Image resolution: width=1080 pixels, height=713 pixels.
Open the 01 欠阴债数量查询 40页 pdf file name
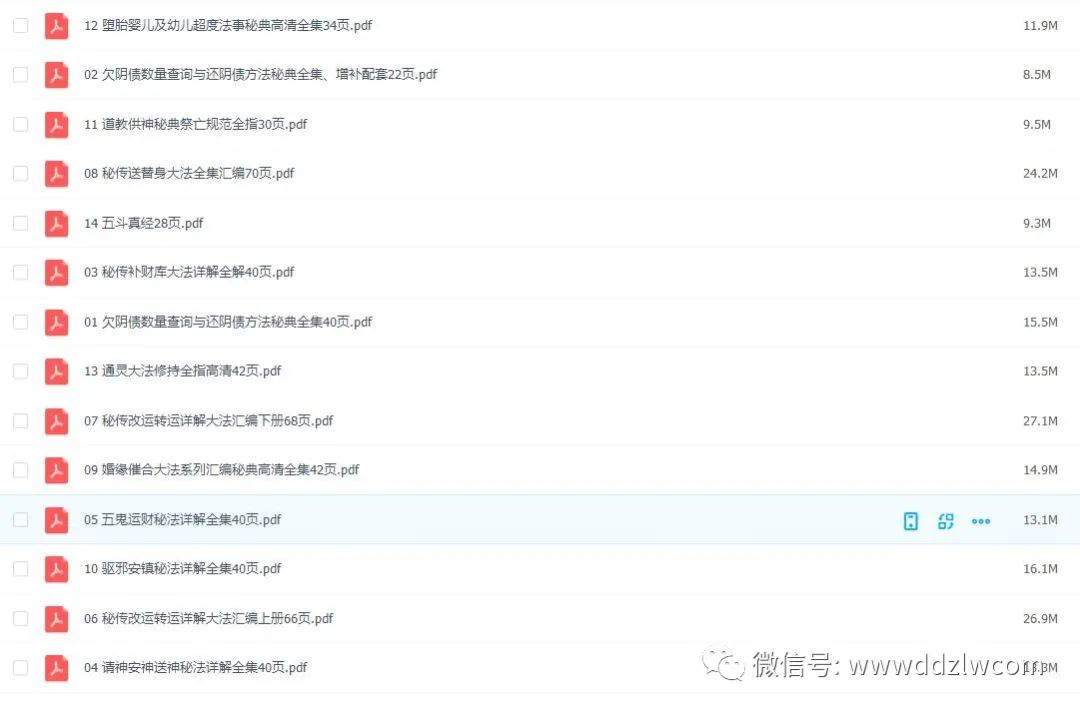(228, 322)
